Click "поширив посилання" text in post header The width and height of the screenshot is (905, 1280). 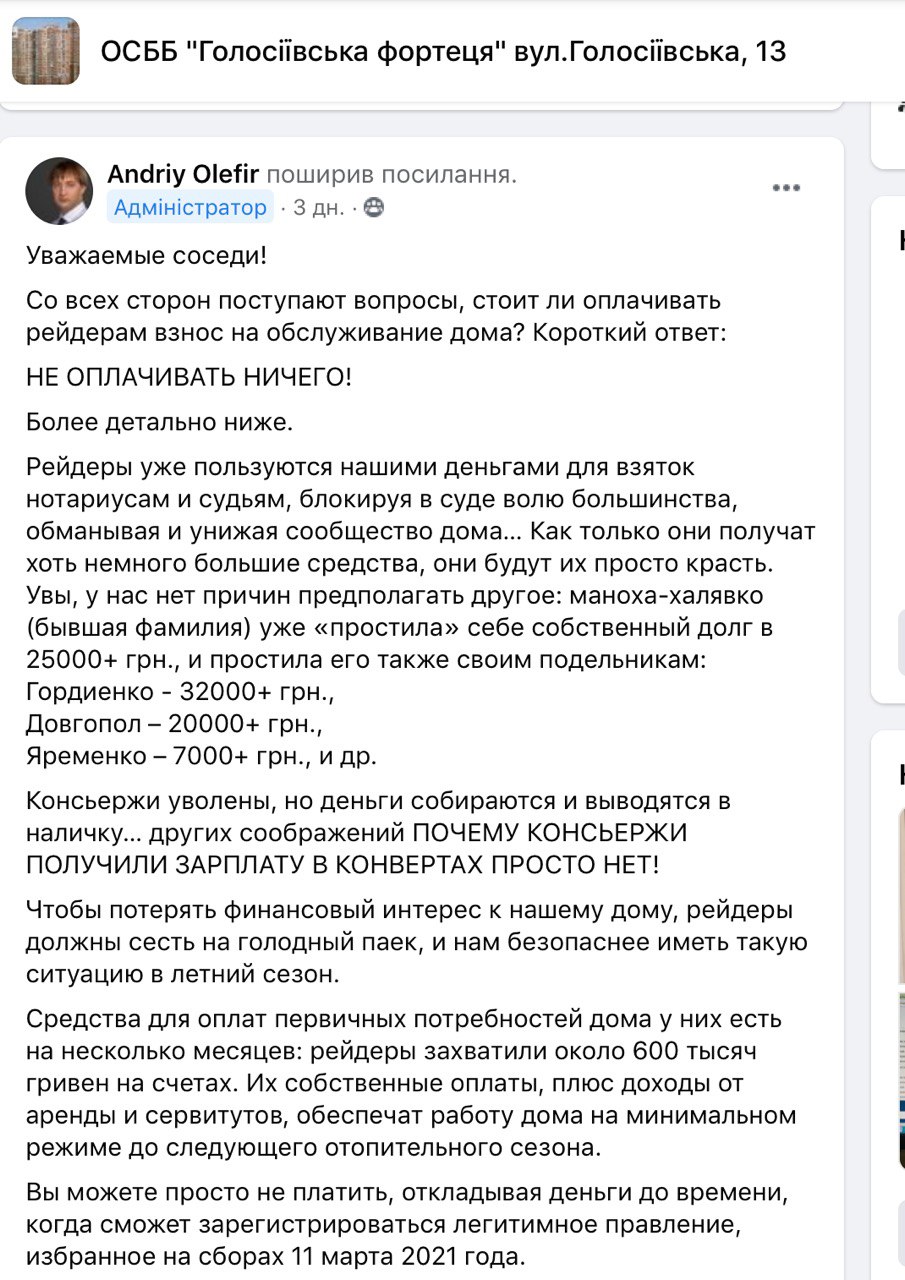[392, 175]
